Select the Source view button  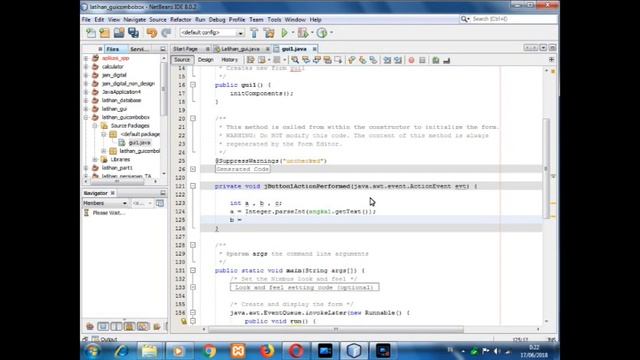(182, 60)
